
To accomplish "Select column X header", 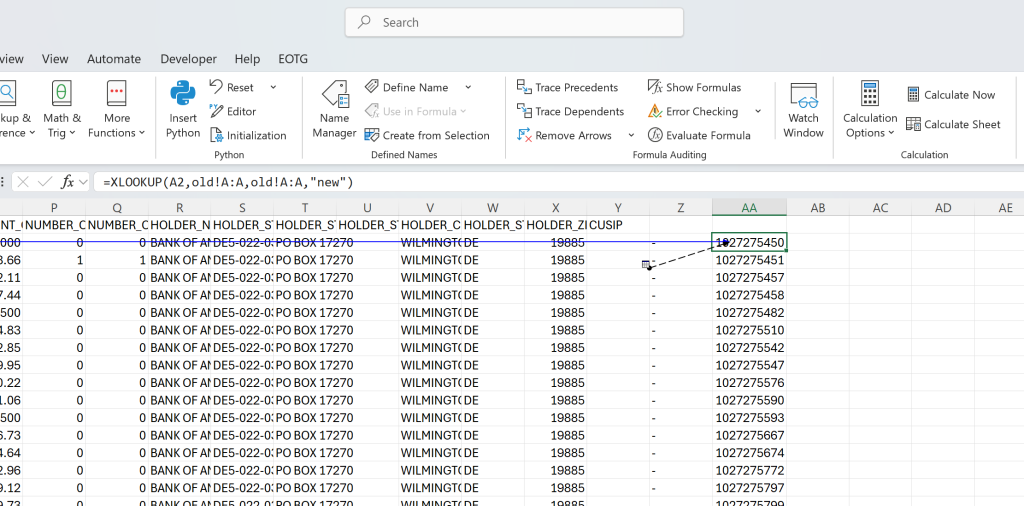I will [x=555, y=208].
